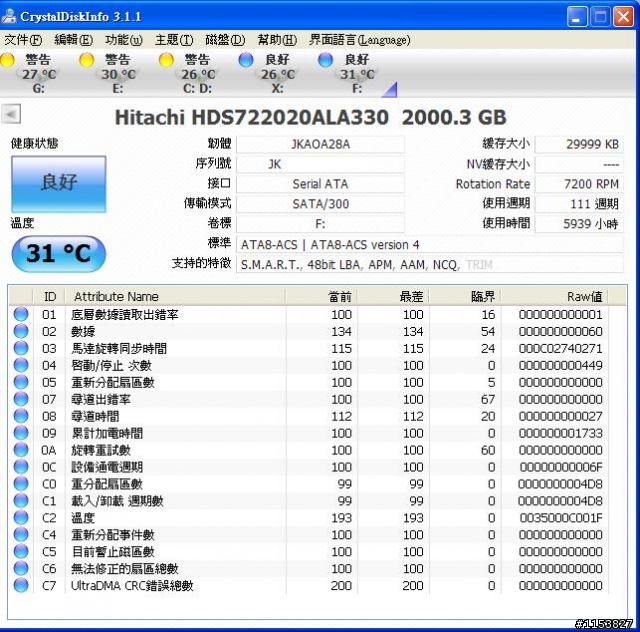
Task: Click status orb of attribute 08 row
Action: pos(21,416)
